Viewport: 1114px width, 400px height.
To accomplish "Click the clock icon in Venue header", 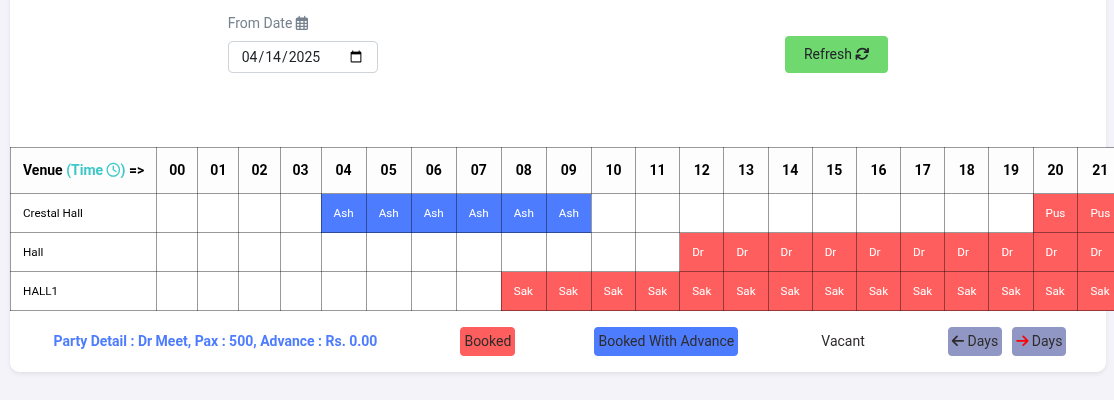I will (115, 170).
